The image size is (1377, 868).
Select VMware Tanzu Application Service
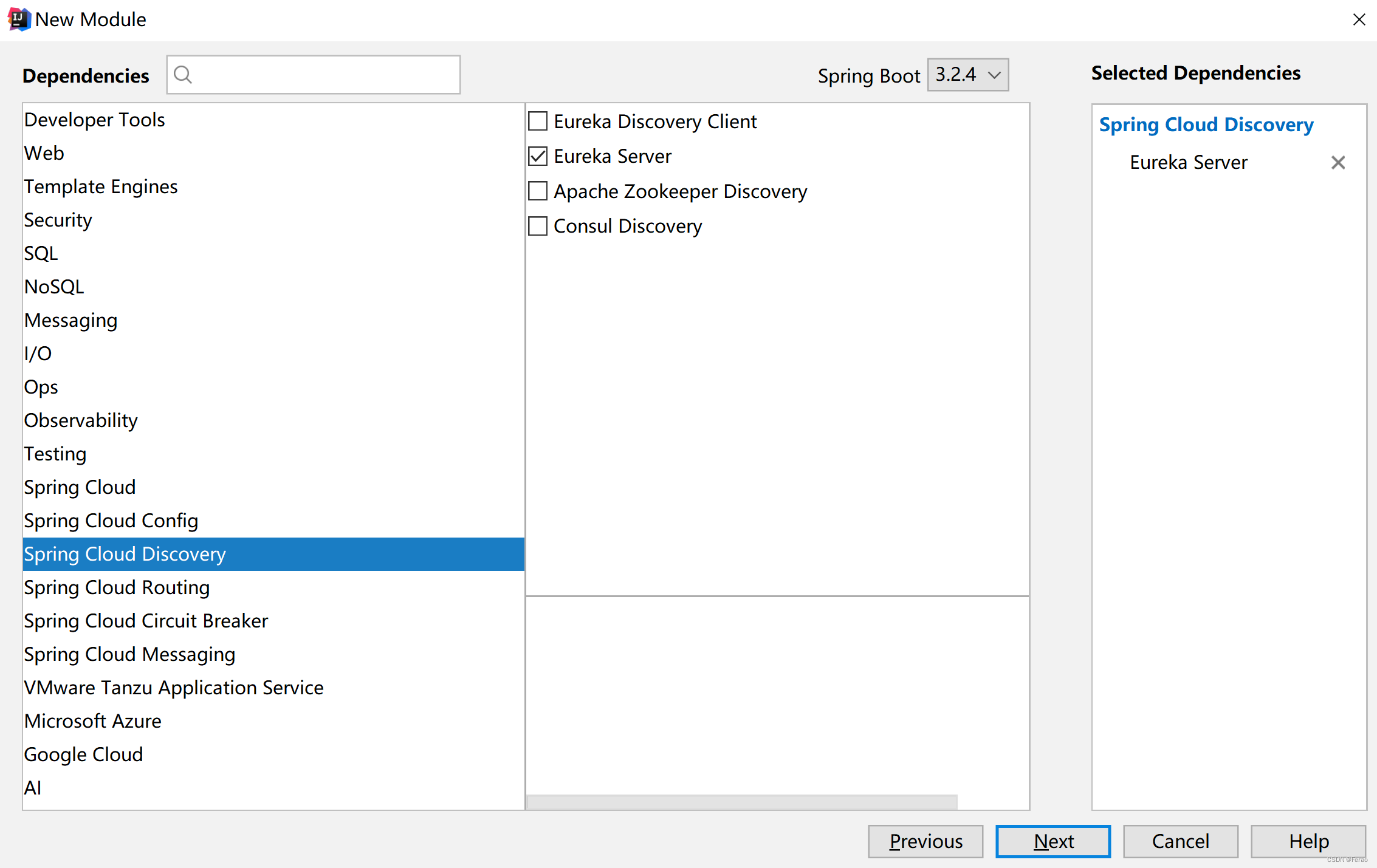[x=273, y=688]
